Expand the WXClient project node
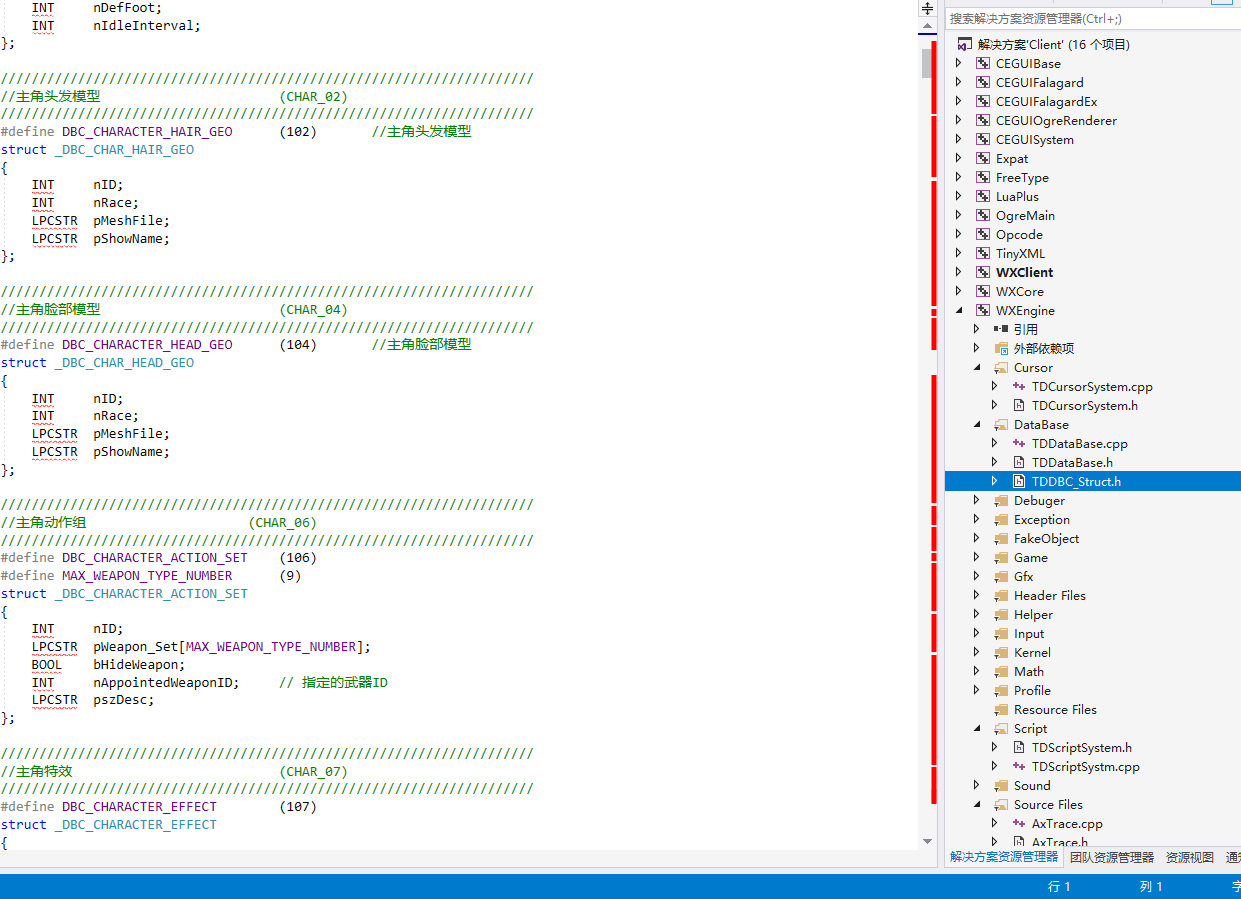 click(959, 273)
